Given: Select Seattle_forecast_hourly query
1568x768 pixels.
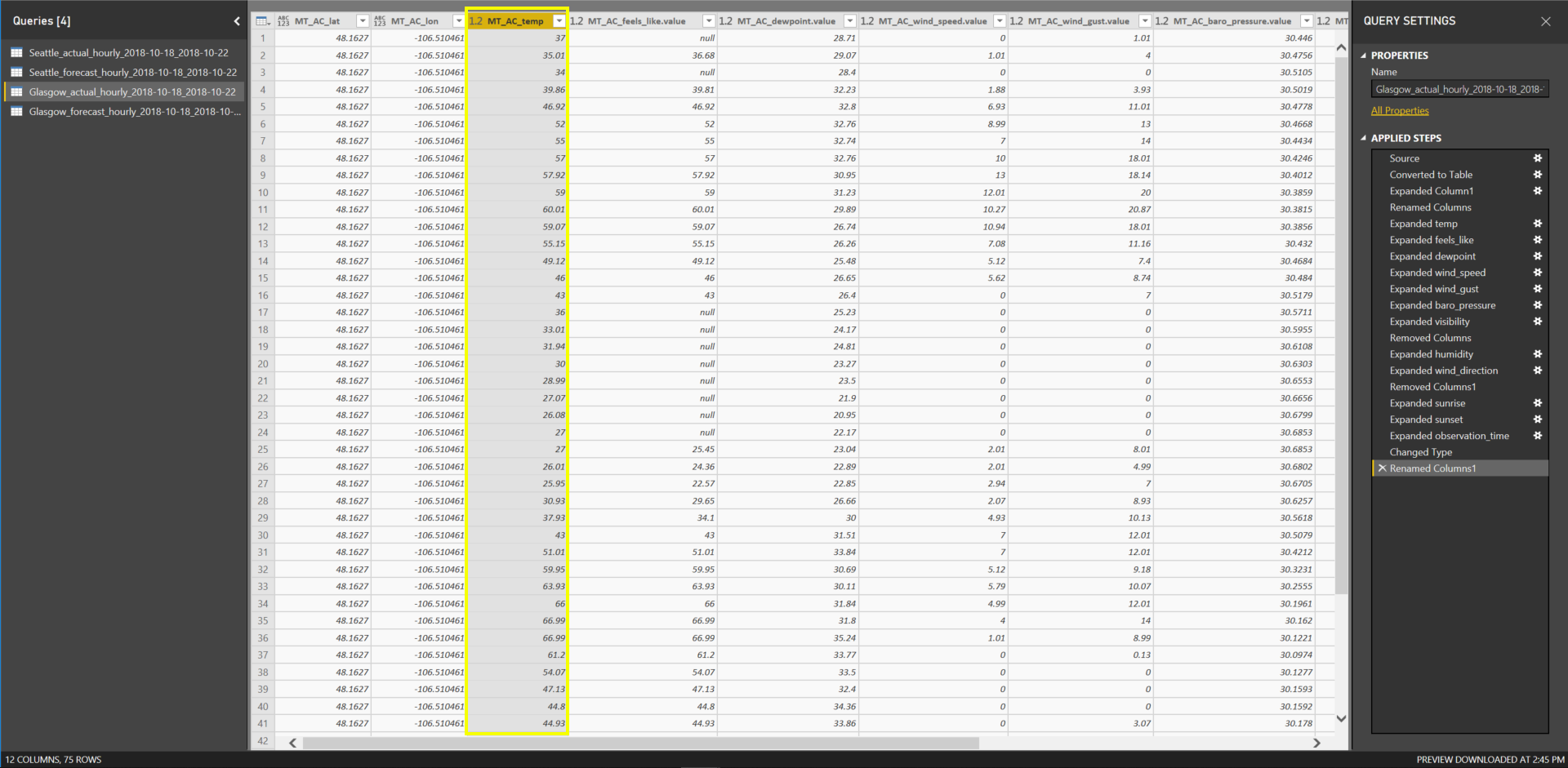Looking at the screenshot, I should coord(125,73).
